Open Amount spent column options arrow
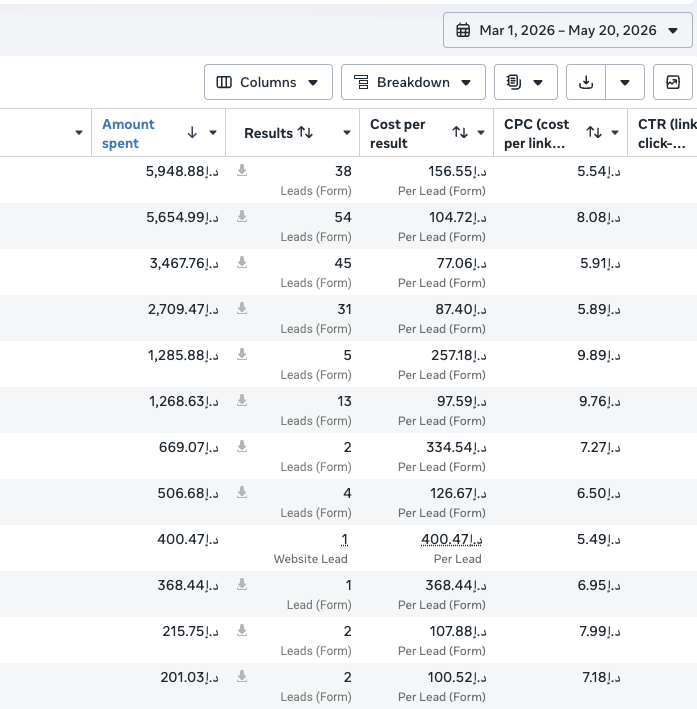697x709 pixels. click(x=213, y=132)
